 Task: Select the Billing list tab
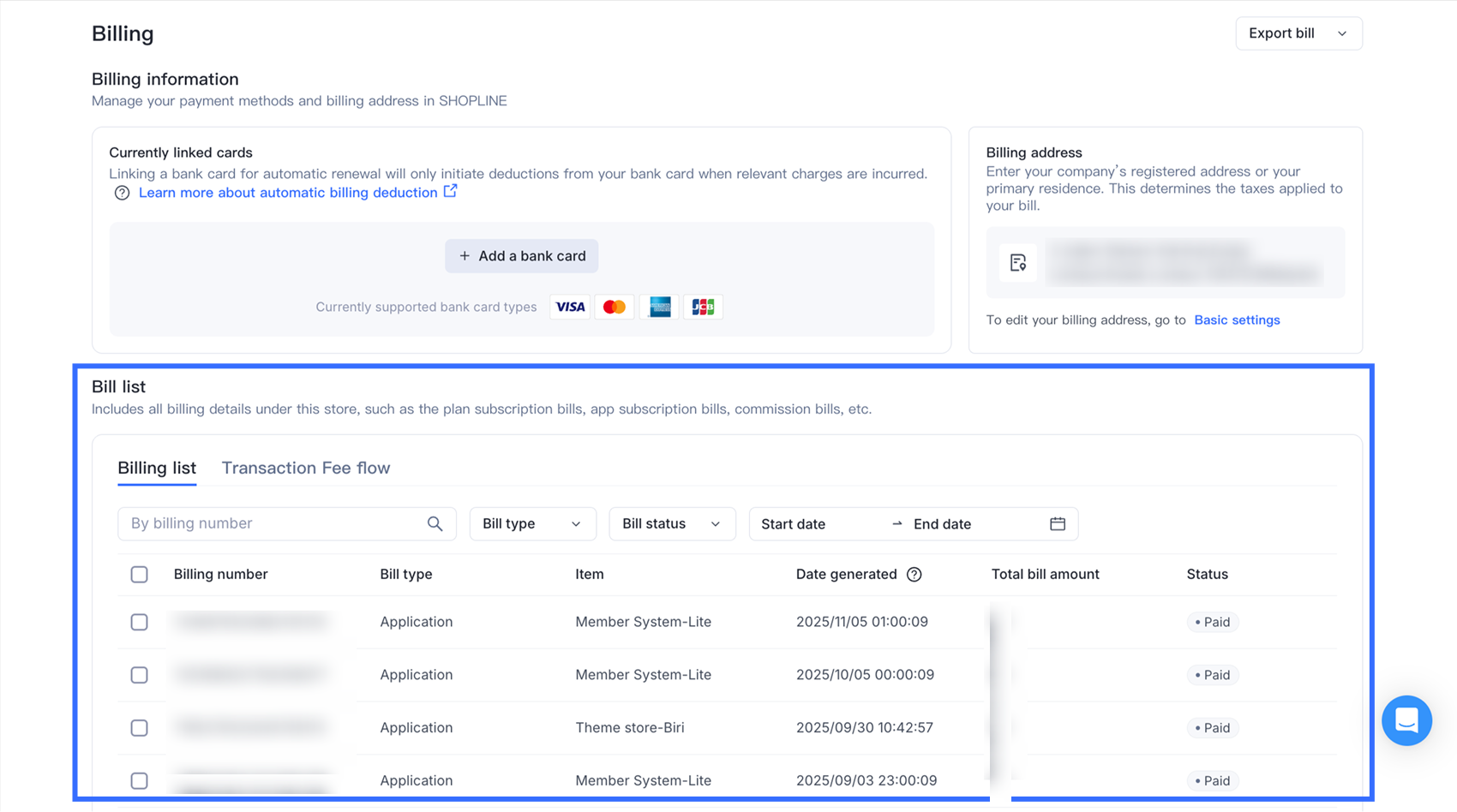click(x=157, y=469)
